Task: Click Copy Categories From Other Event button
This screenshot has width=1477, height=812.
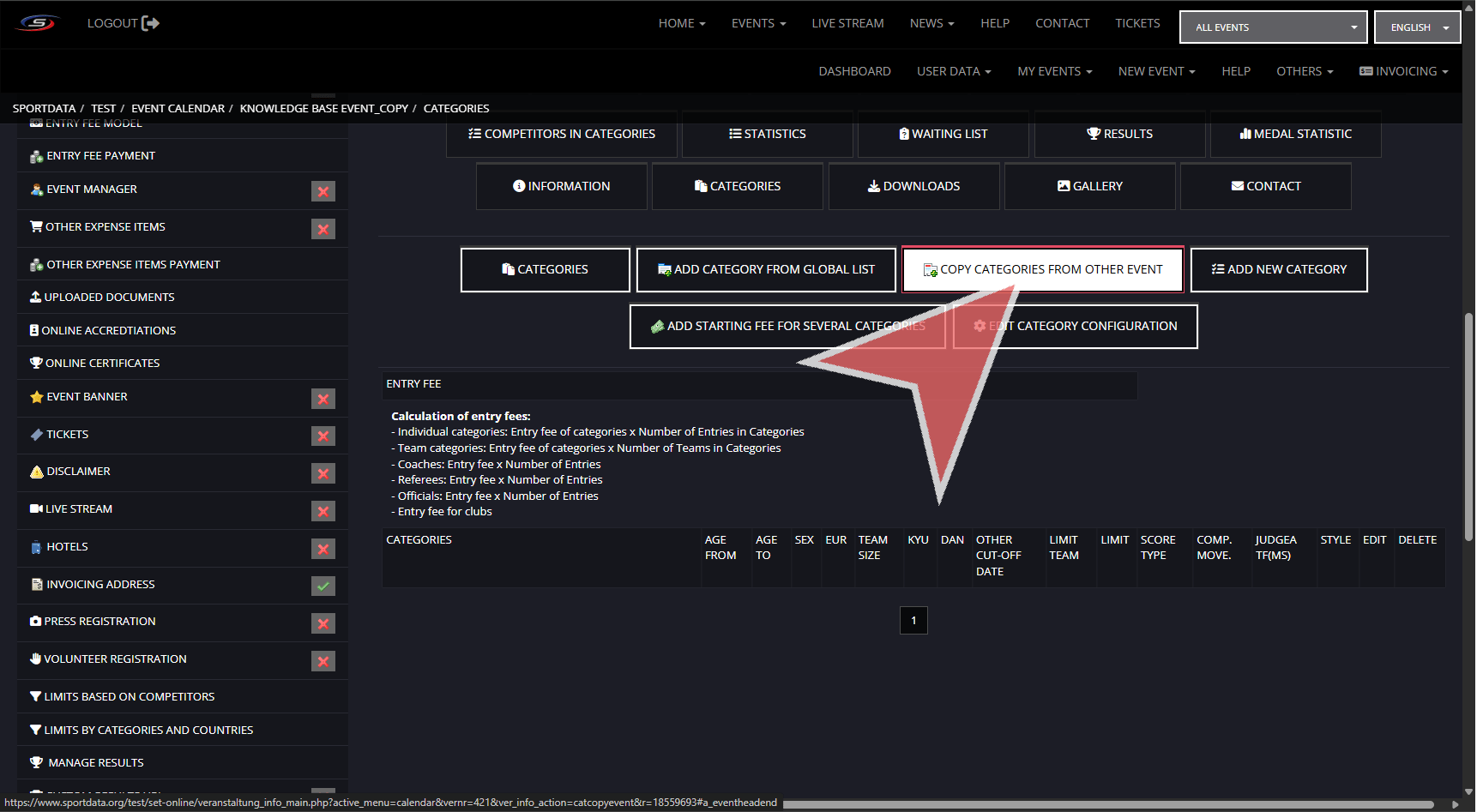Action: [x=1042, y=269]
